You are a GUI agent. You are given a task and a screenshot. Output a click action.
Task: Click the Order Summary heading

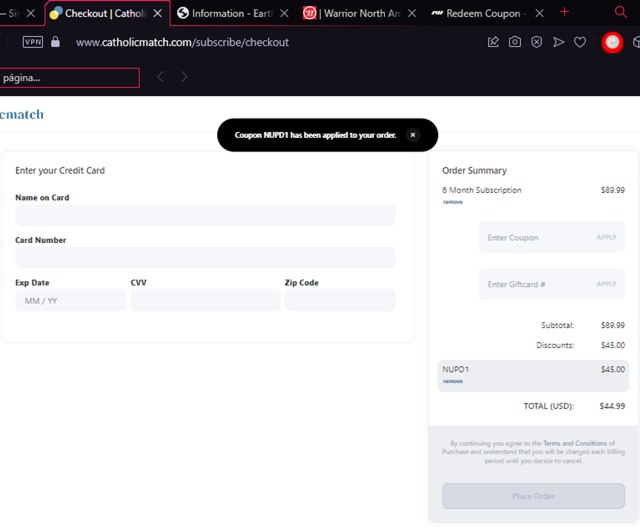474,171
